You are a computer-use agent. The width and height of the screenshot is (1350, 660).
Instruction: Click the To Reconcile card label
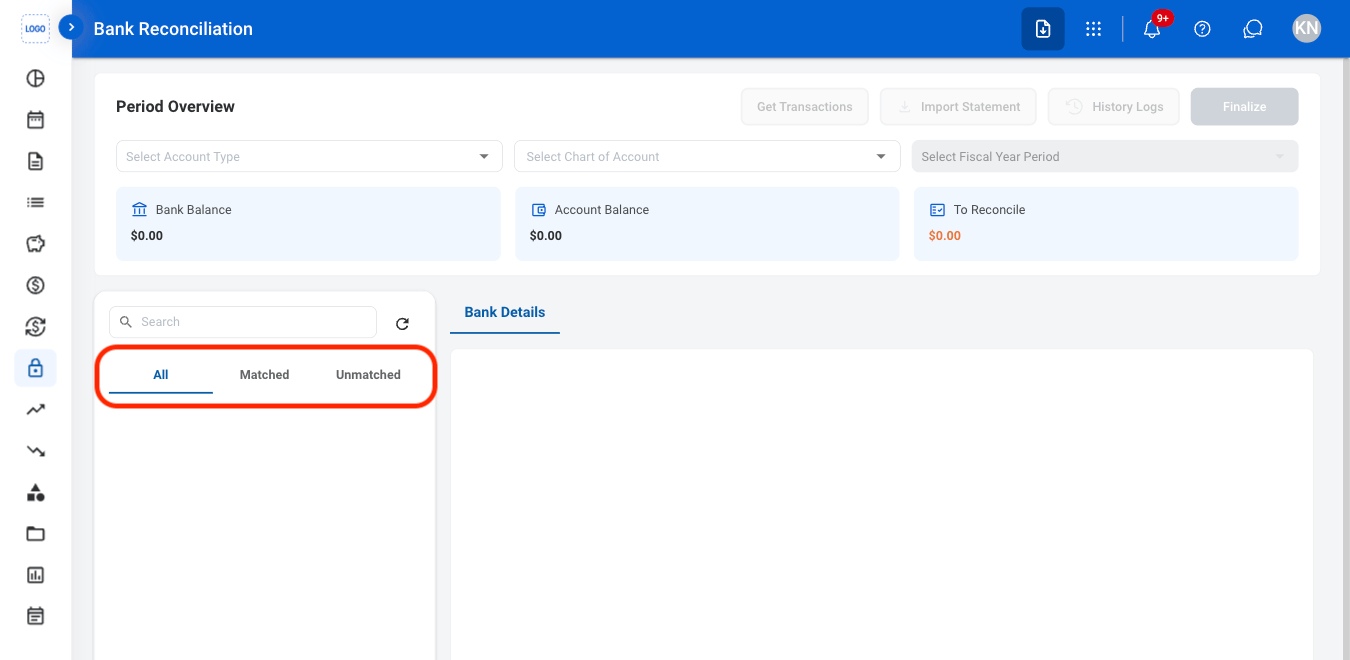click(990, 210)
